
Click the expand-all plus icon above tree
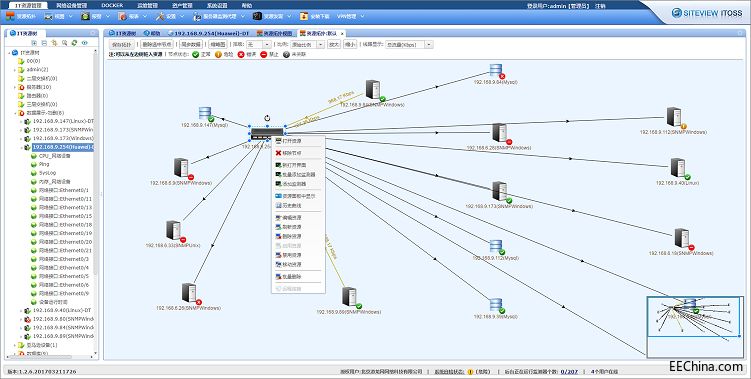(34, 43)
